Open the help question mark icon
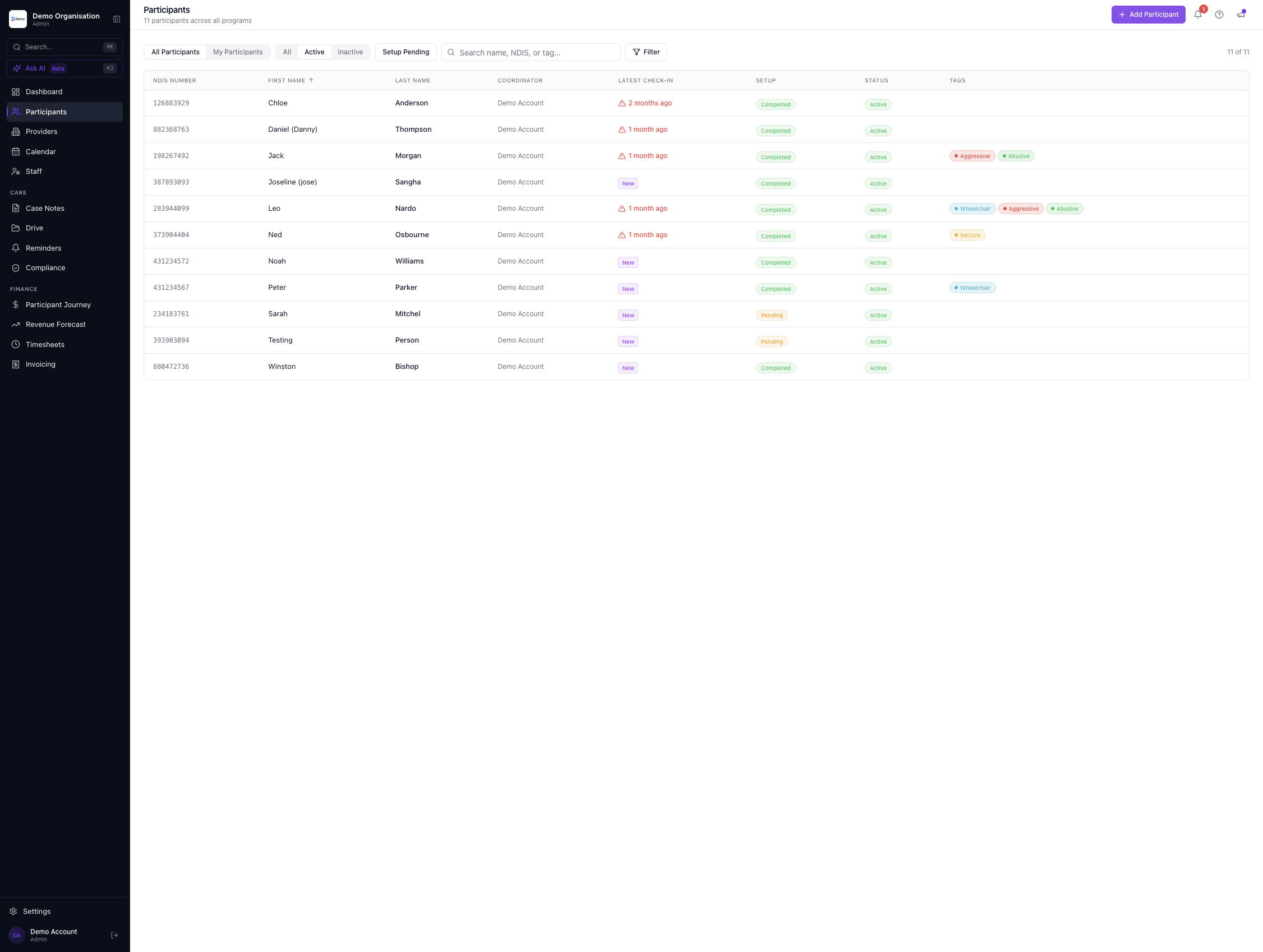The width and height of the screenshot is (1263, 952). 1219,15
